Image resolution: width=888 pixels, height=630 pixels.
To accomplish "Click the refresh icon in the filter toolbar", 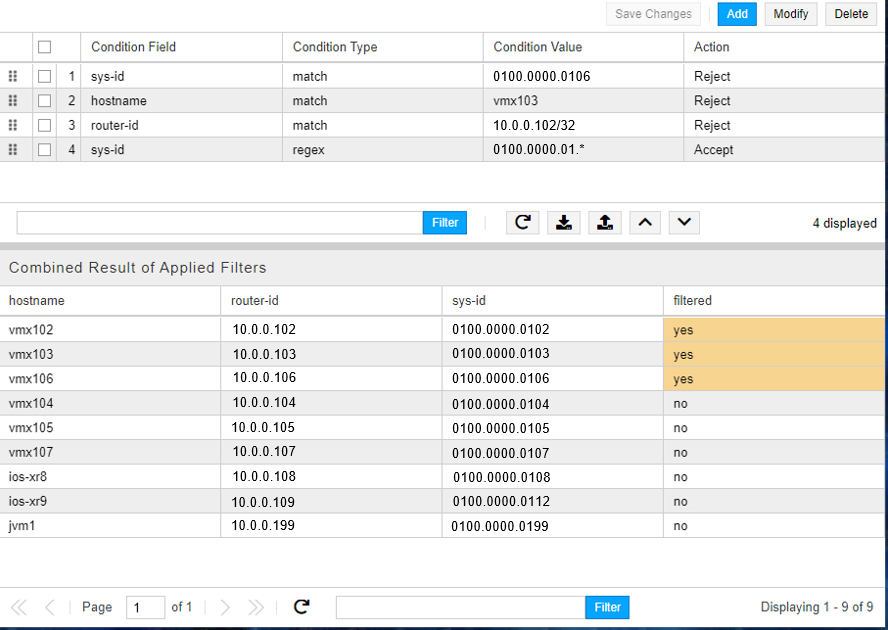I will (x=522, y=223).
